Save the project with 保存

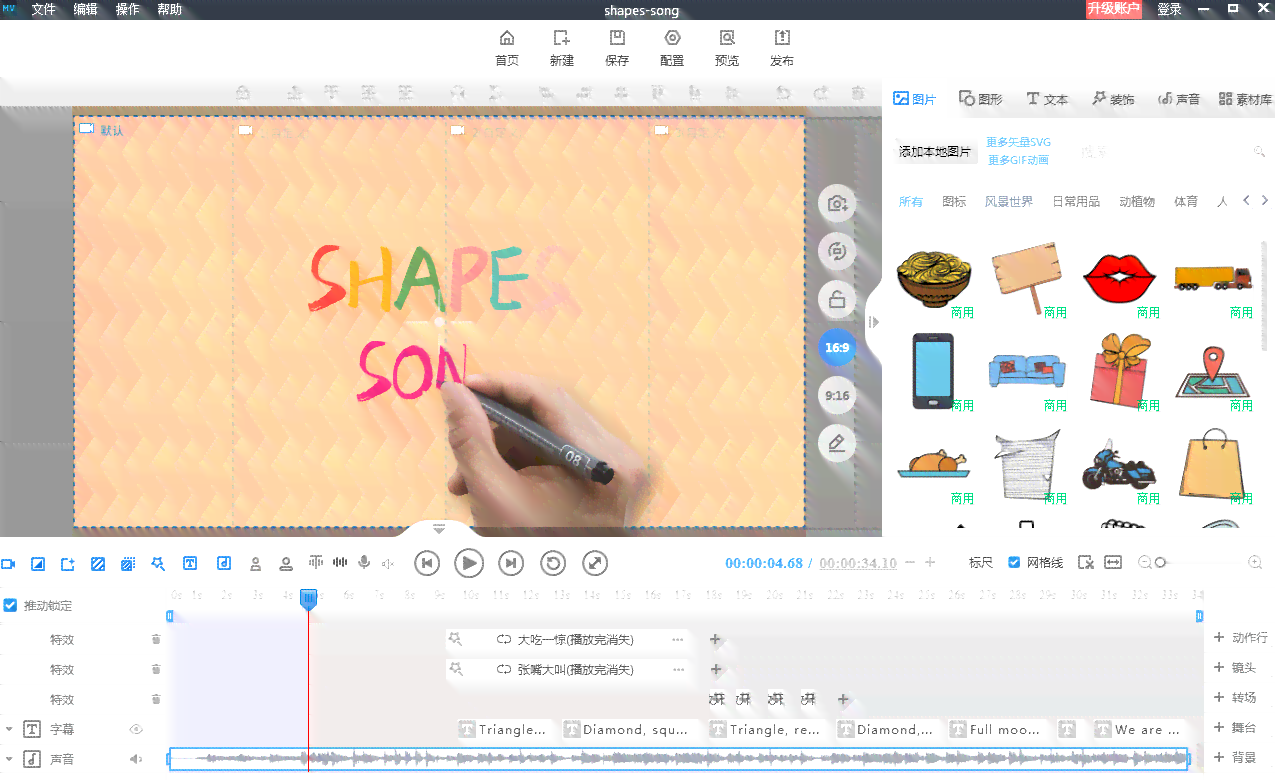(617, 47)
